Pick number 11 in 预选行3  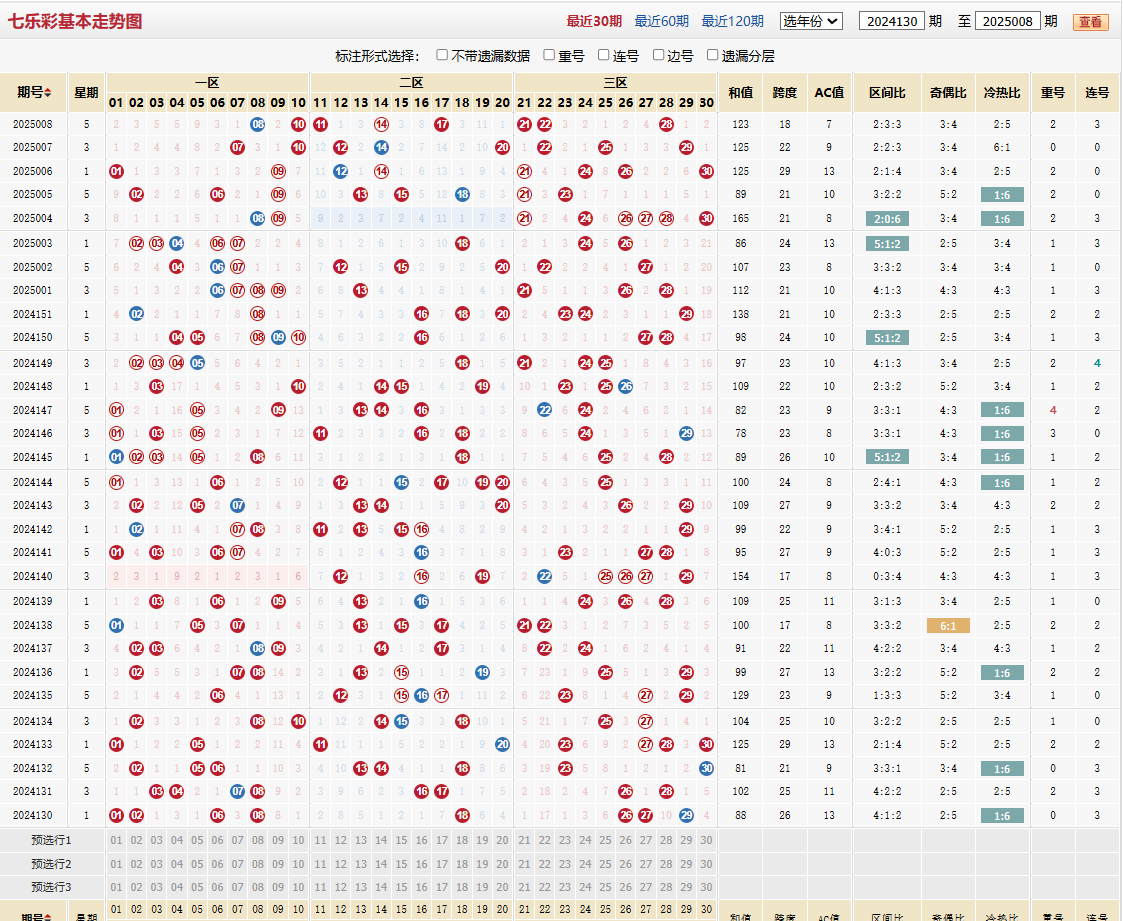coord(320,887)
